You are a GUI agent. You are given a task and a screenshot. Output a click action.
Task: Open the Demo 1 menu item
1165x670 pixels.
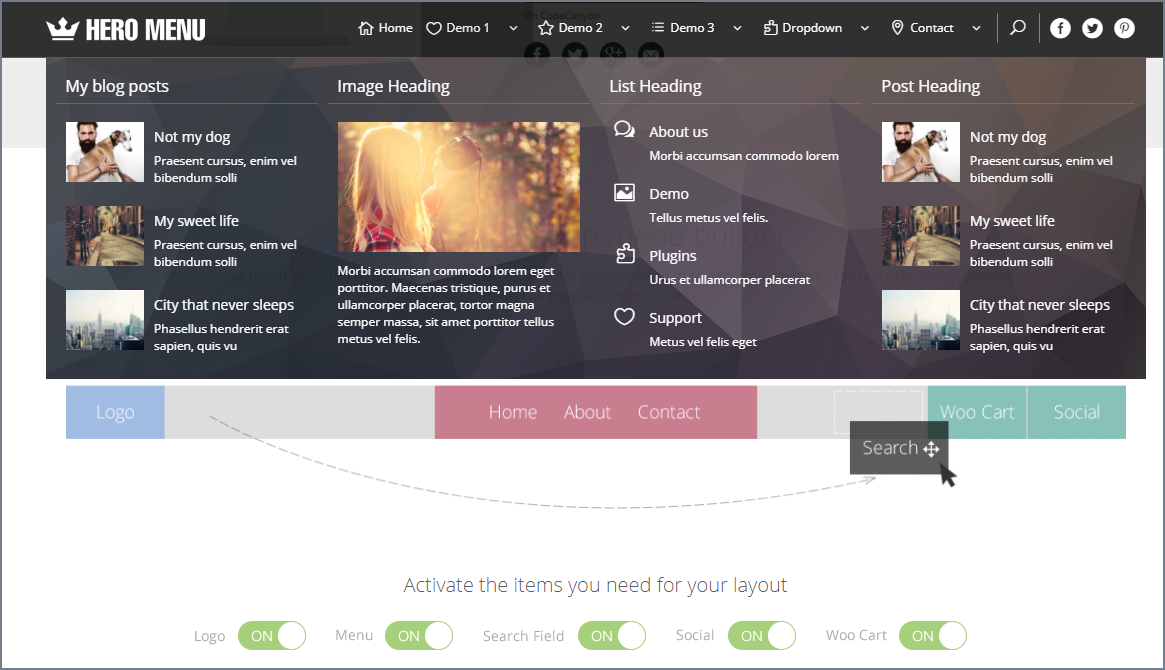pyautogui.click(x=467, y=27)
